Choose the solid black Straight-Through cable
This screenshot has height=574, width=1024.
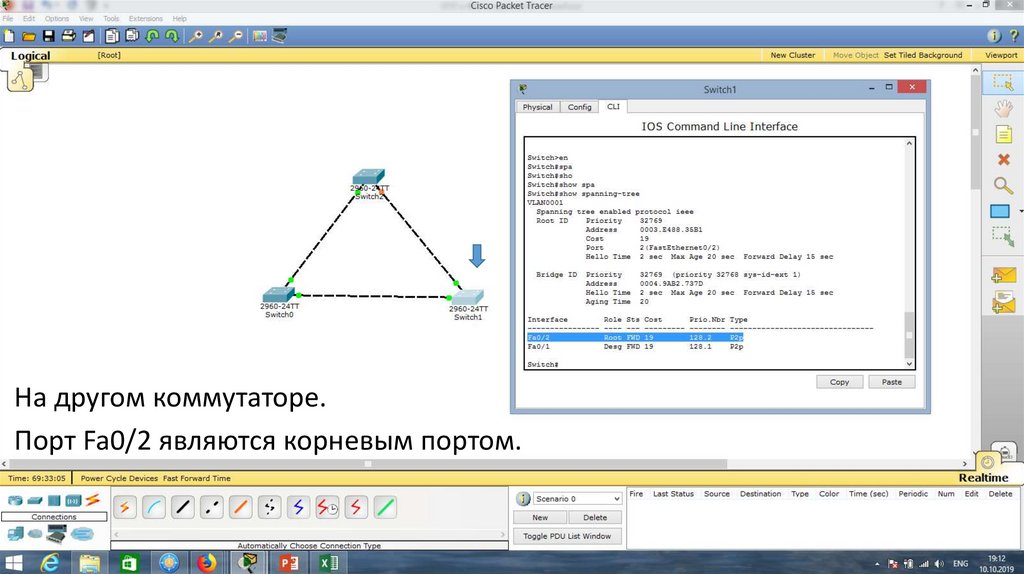(182, 507)
